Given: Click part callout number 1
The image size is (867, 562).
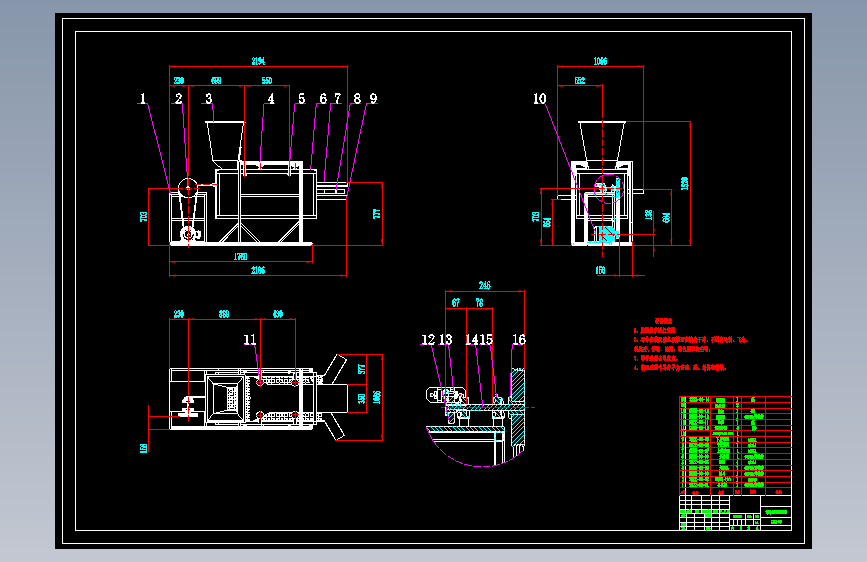Looking at the screenshot, I should tap(143, 98).
